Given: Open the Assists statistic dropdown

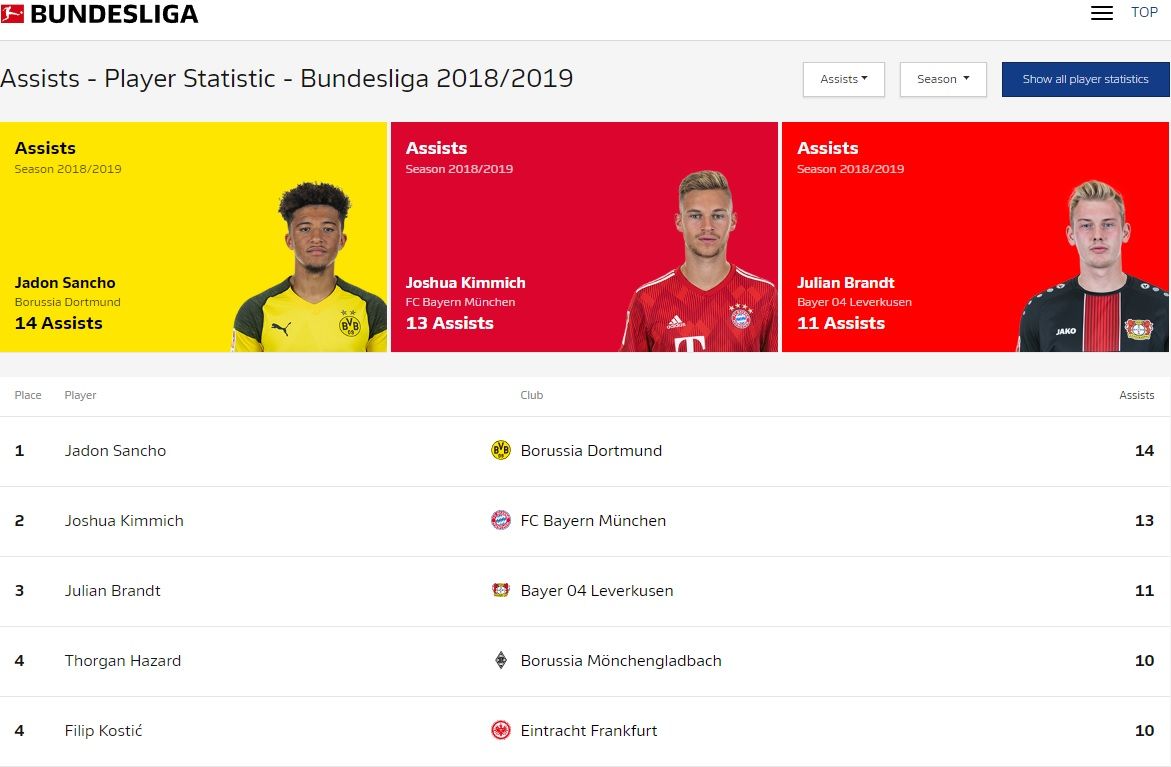Looking at the screenshot, I should (843, 79).
